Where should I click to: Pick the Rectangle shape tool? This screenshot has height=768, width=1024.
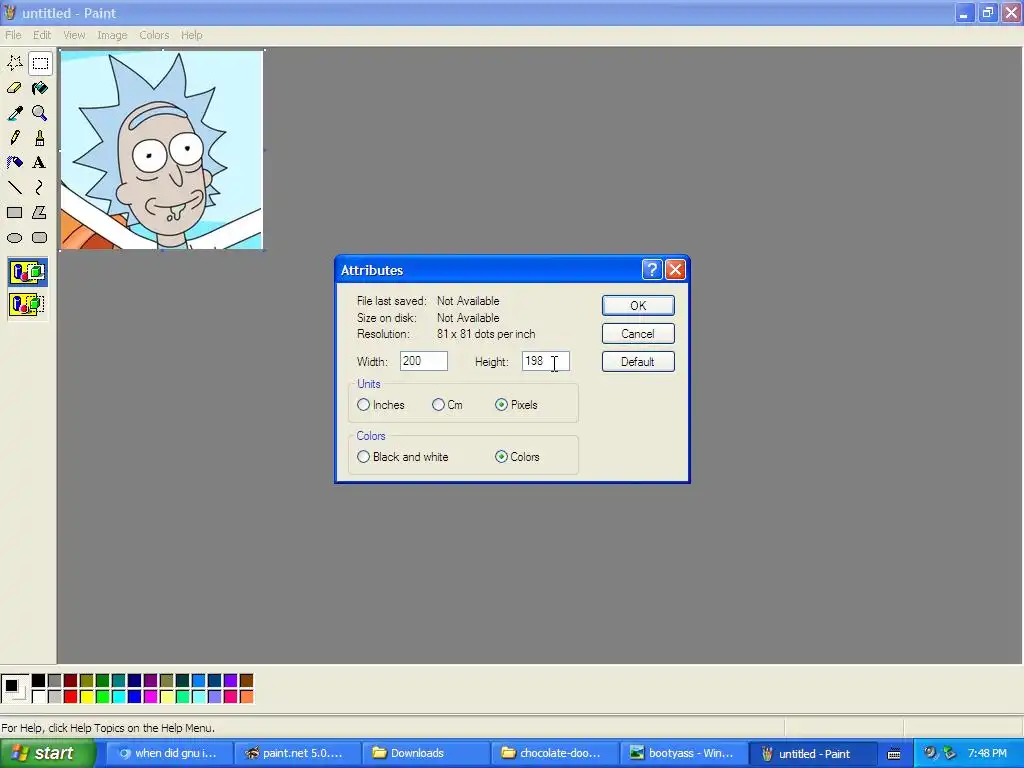point(14,212)
